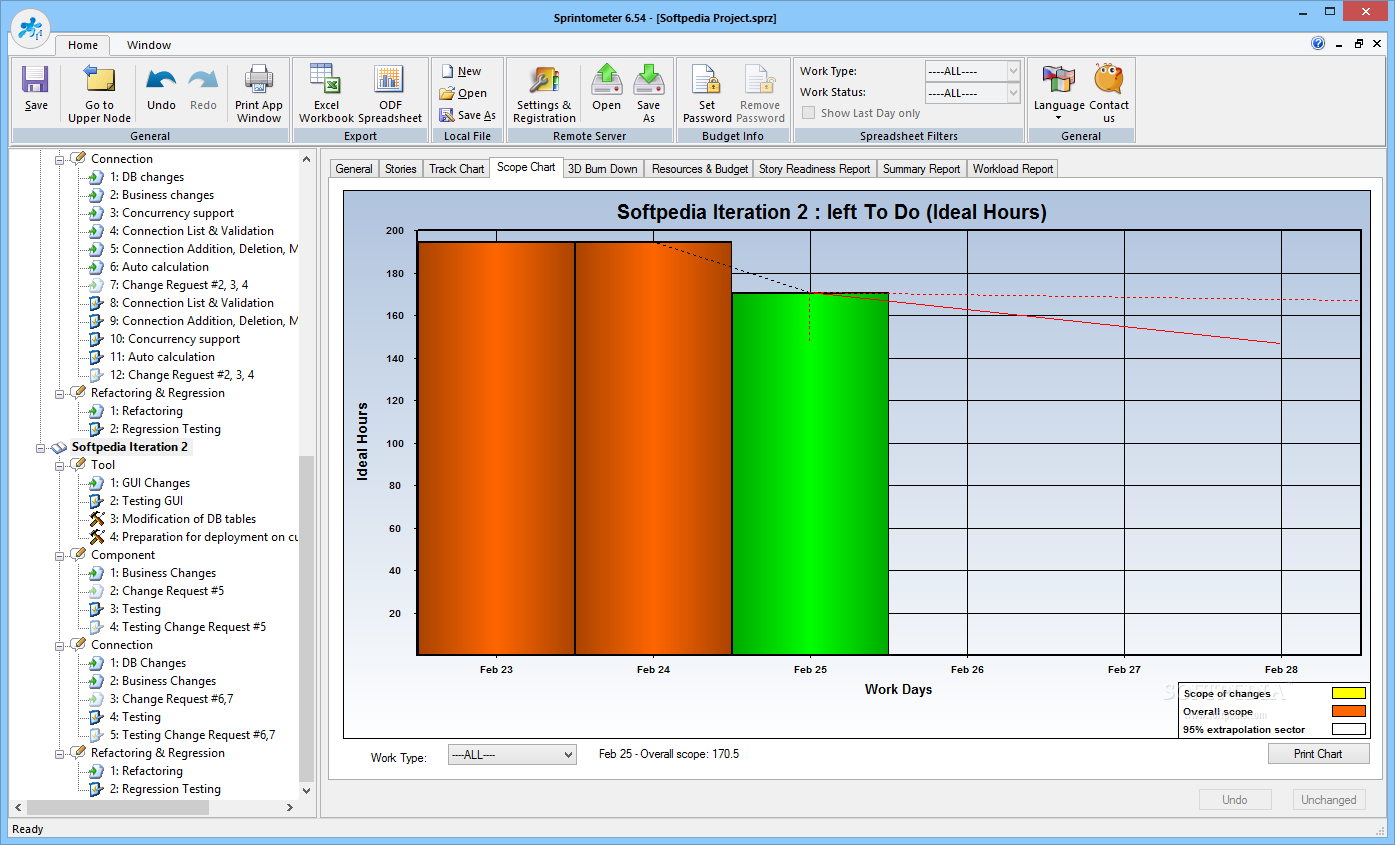Open the Story Readiness Report tab
The image size is (1395, 845).
[815, 169]
